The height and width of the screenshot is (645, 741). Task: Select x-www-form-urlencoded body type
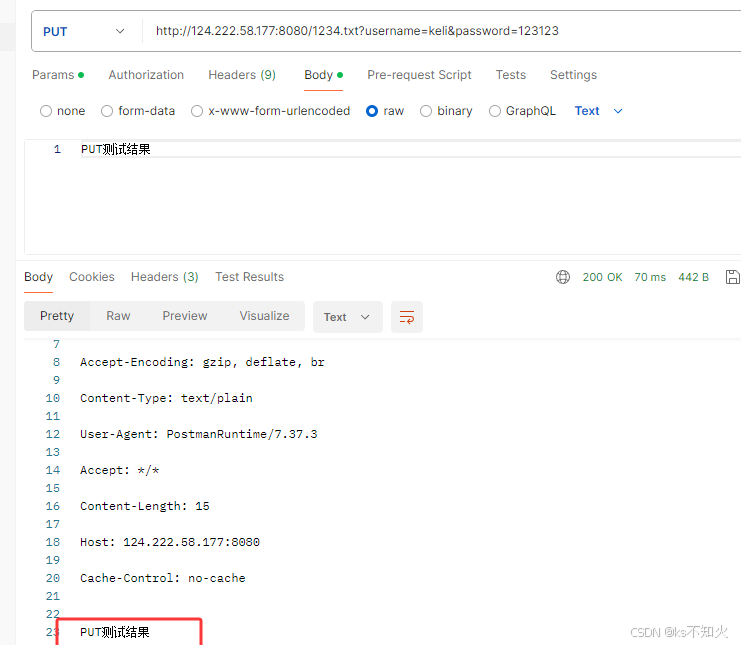click(x=197, y=111)
